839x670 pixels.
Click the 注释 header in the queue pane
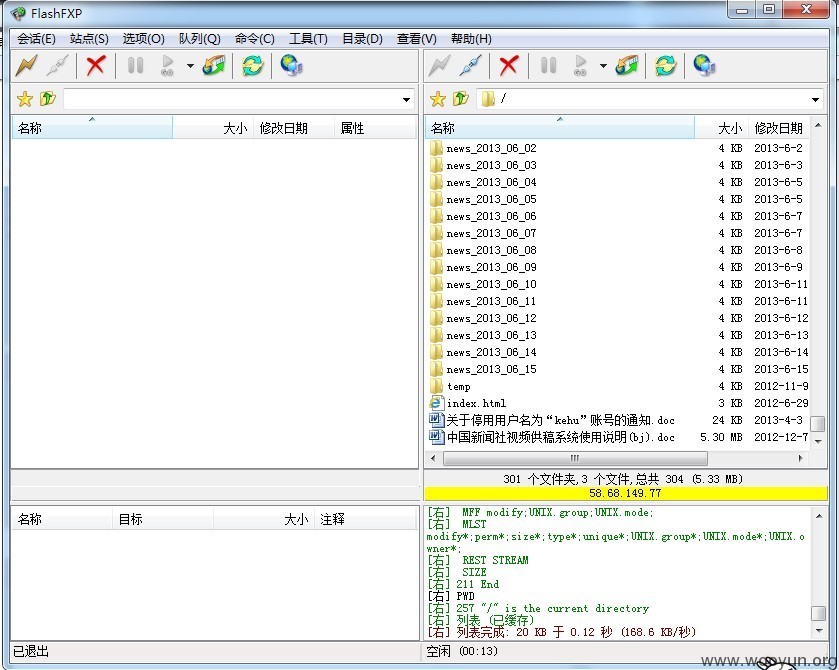365,519
